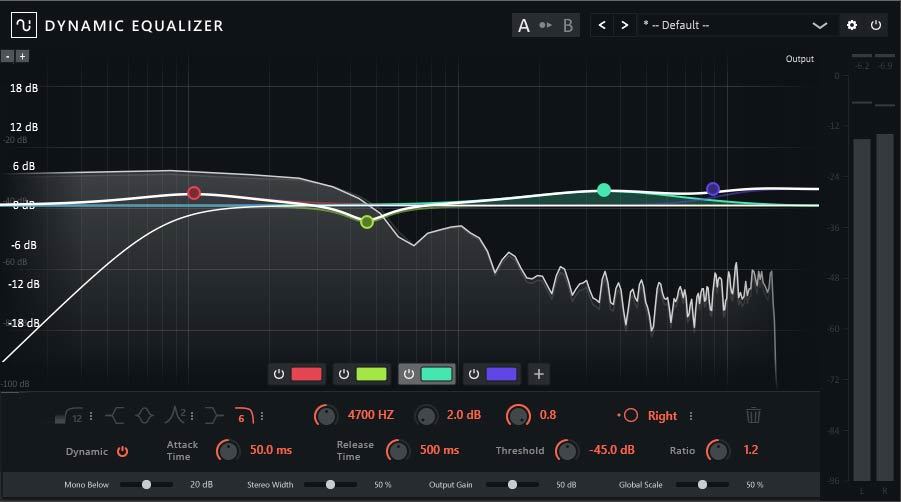The image size is (901, 502).
Task: Toggle power for the purple band
Action: point(473,374)
